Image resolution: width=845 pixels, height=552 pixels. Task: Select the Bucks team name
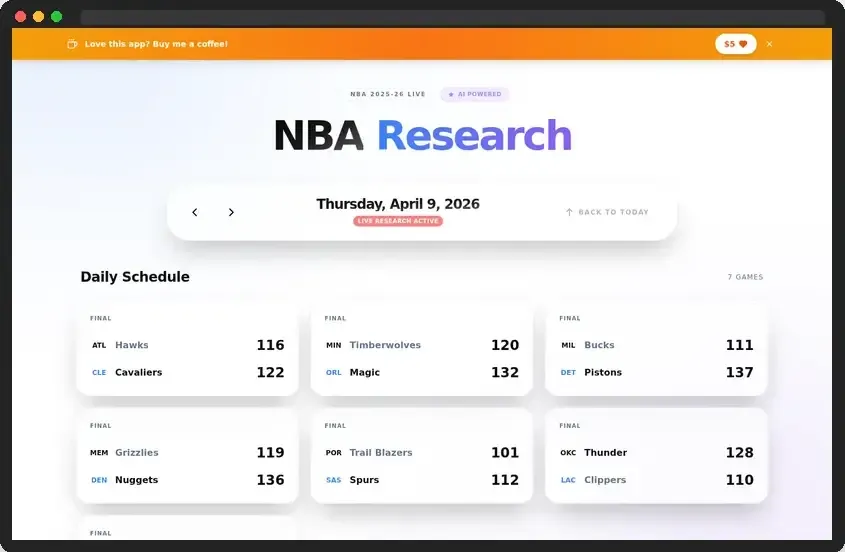[599, 345]
